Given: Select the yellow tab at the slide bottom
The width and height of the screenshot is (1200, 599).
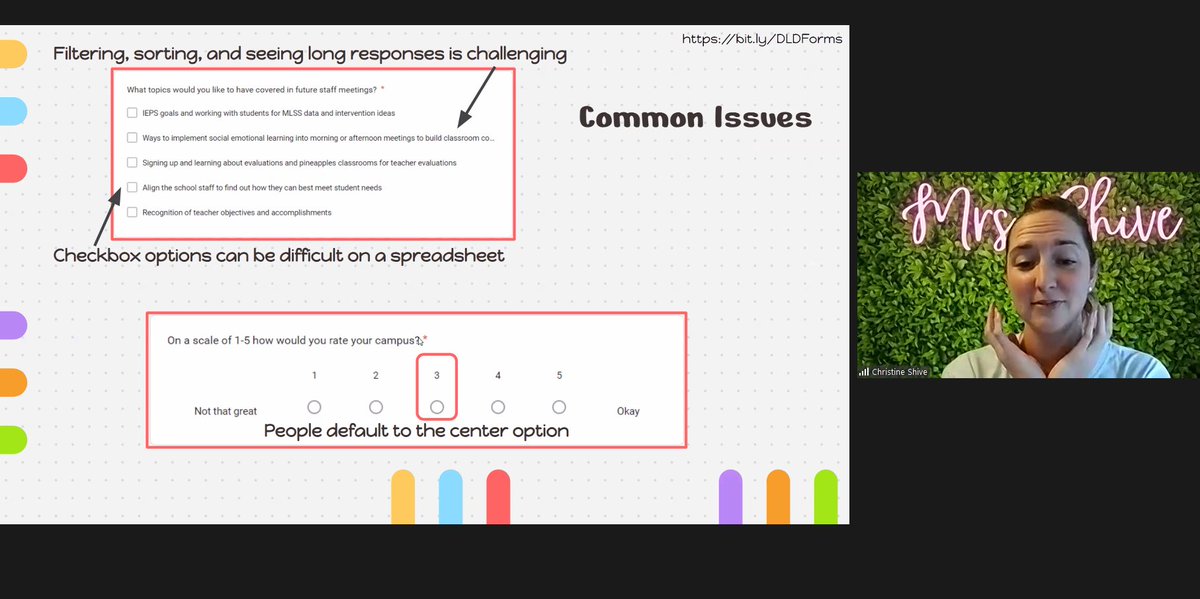Looking at the screenshot, I should 403,495.
